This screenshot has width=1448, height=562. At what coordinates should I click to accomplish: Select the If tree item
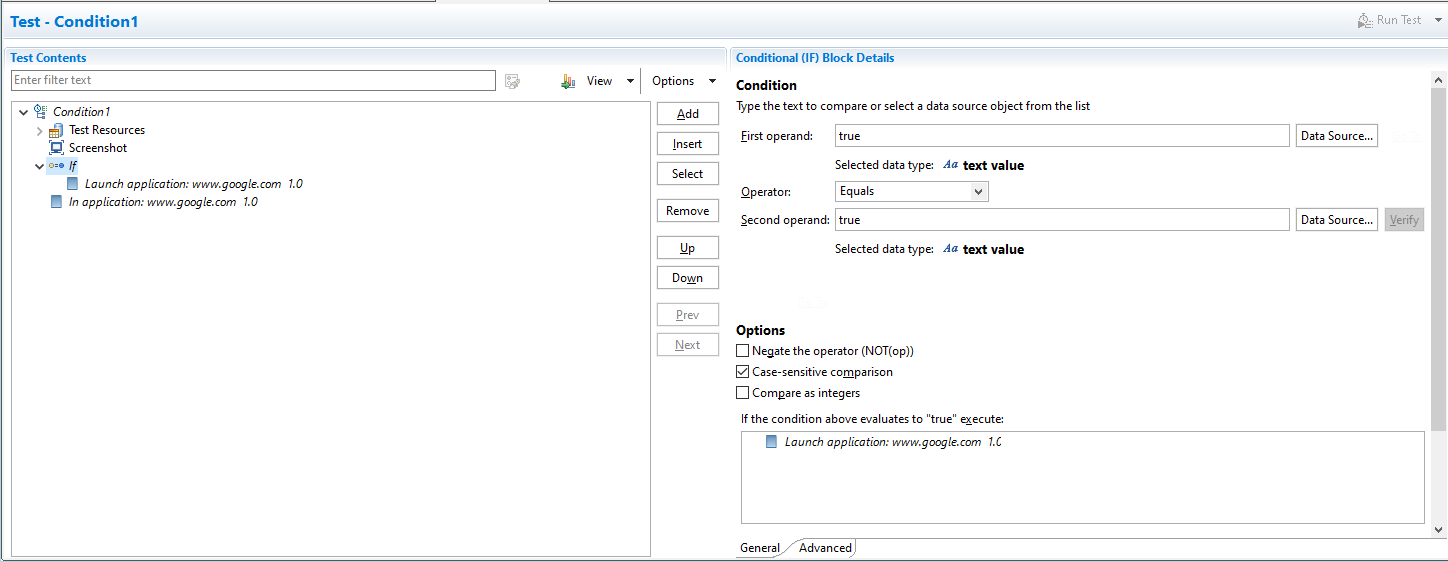[x=73, y=166]
